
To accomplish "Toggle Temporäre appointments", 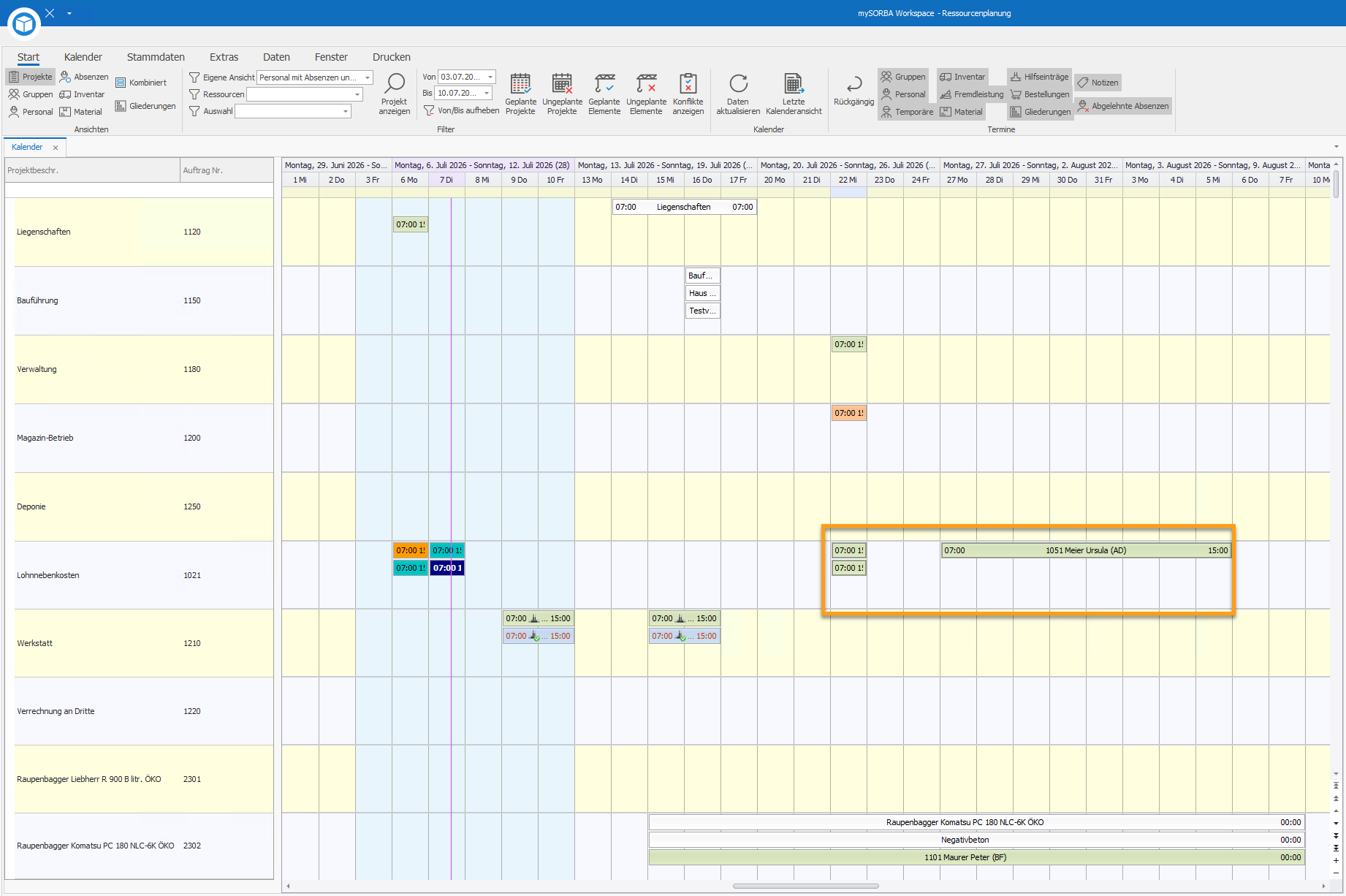I will [x=907, y=112].
